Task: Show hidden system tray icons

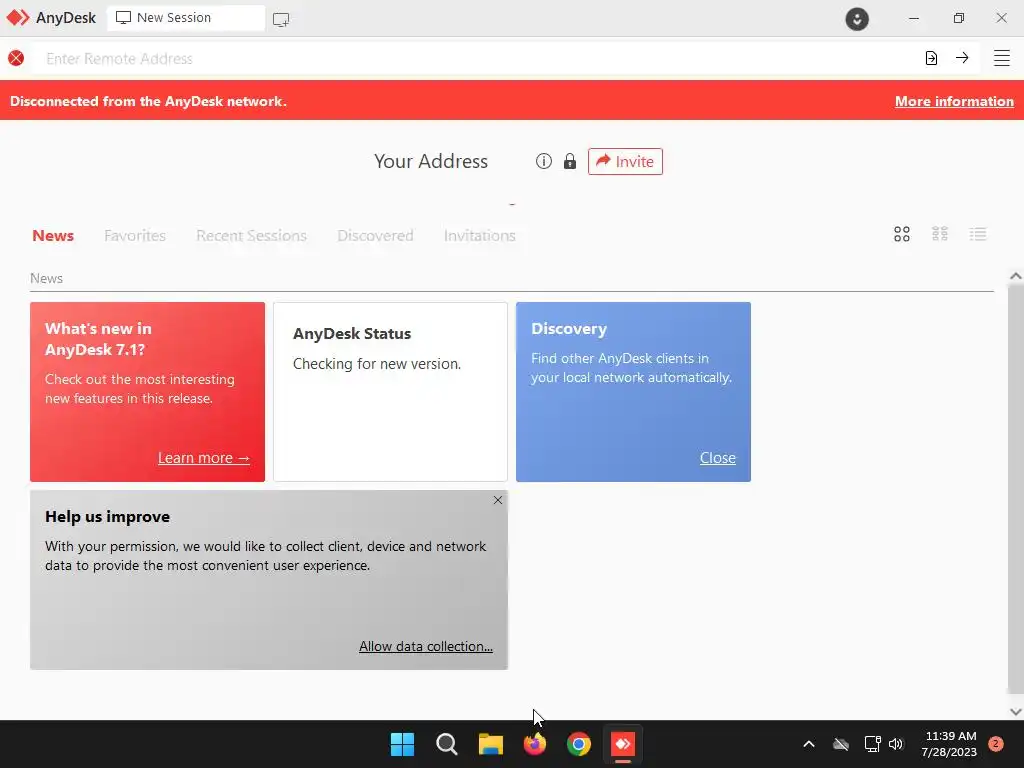Action: pos(808,744)
